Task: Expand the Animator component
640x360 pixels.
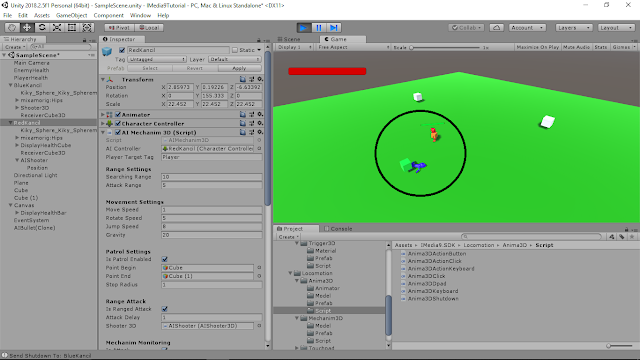Action: click(x=103, y=115)
